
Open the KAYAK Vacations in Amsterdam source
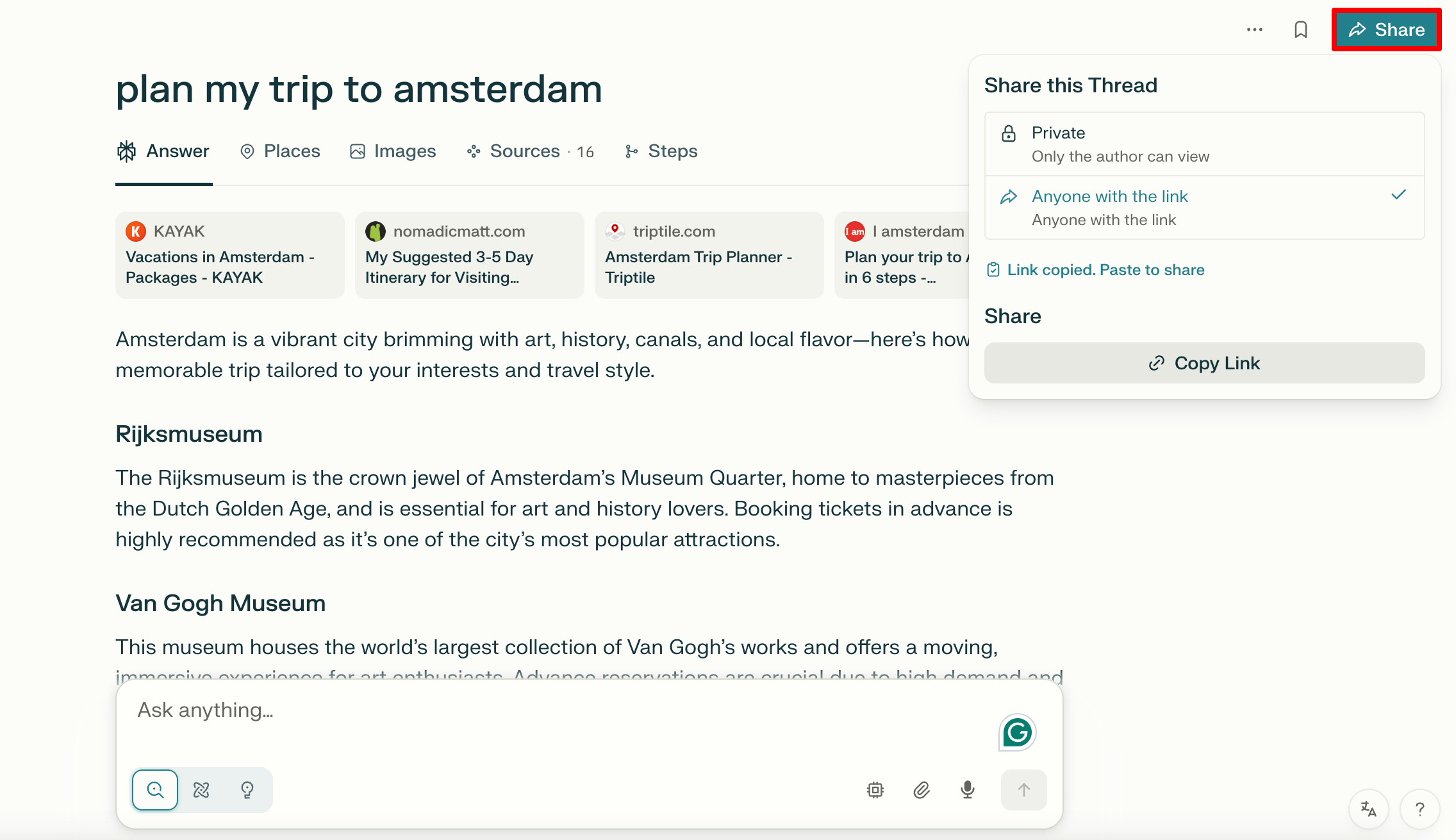230,255
